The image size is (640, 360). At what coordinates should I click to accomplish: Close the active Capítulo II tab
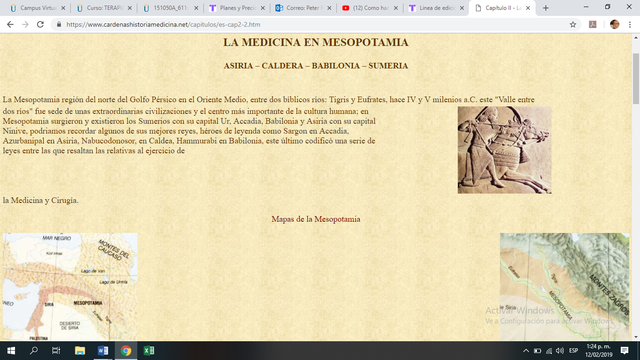[x=528, y=8]
